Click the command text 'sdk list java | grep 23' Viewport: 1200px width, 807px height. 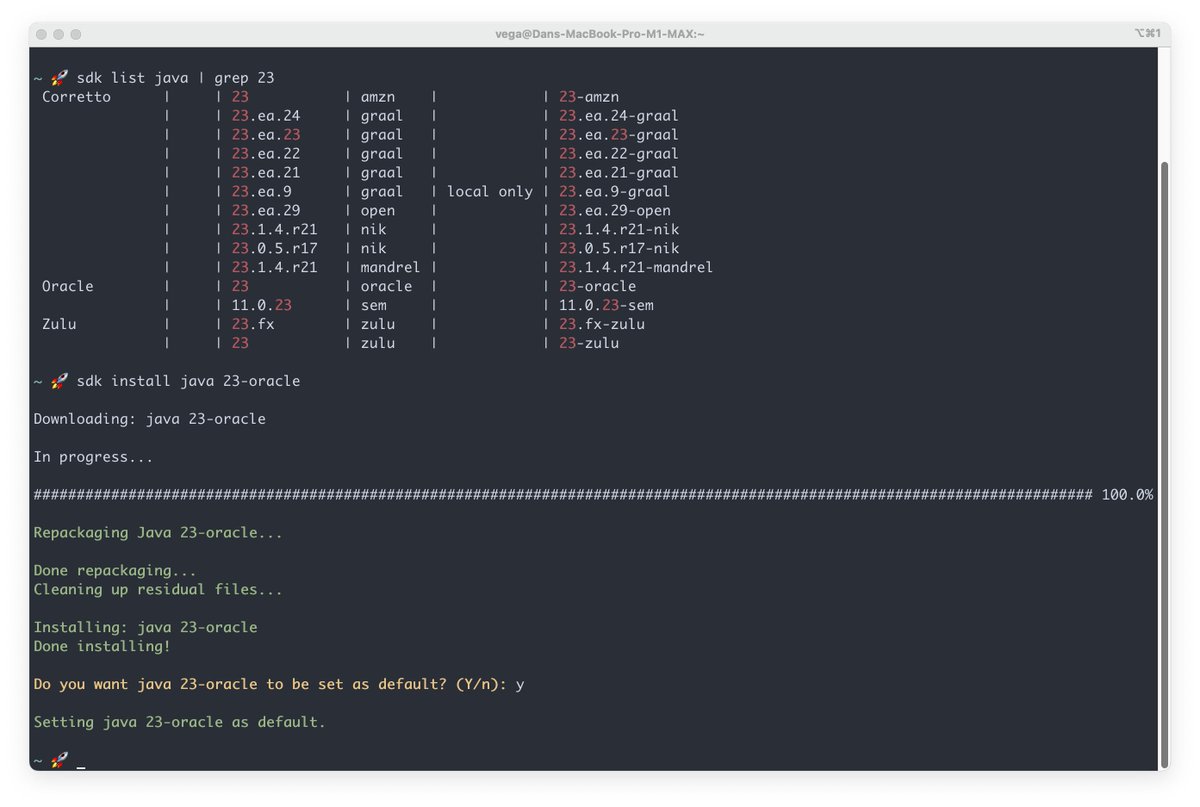pyautogui.click(x=175, y=78)
